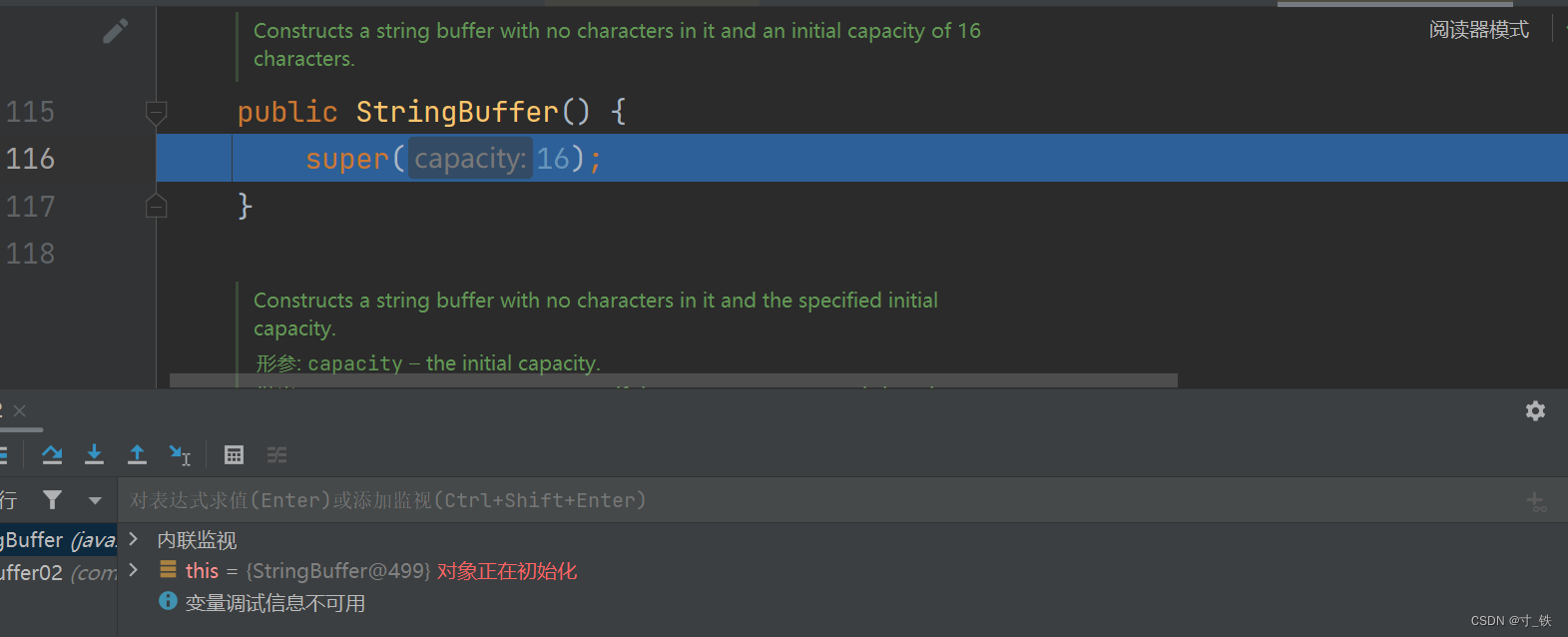The width and height of the screenshot is (1568, 637).
Task: Click the Show Execution Point icon at toolbar start
Action: (x=3, y=455)
